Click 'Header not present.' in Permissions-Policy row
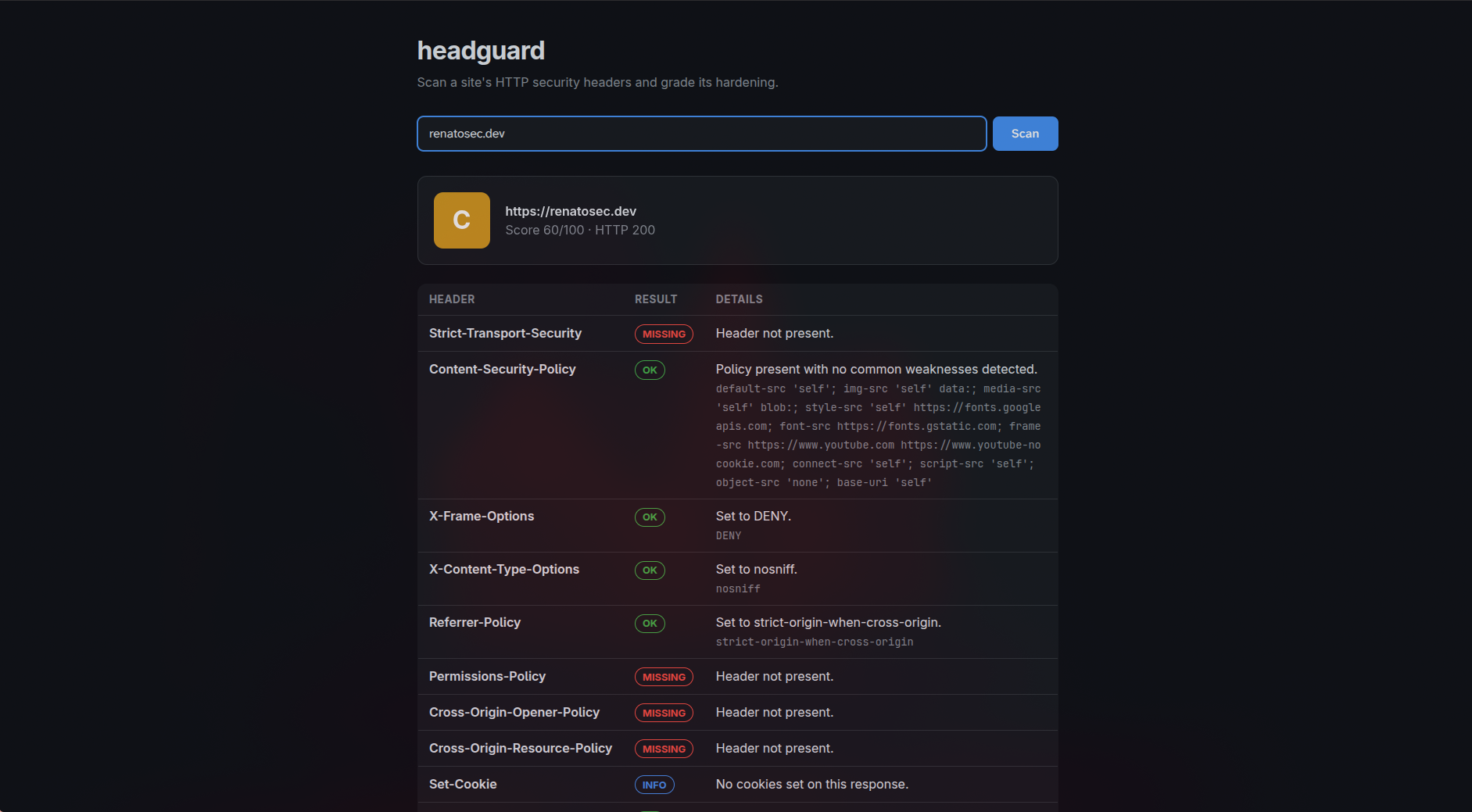 click(x=775, y=676)
